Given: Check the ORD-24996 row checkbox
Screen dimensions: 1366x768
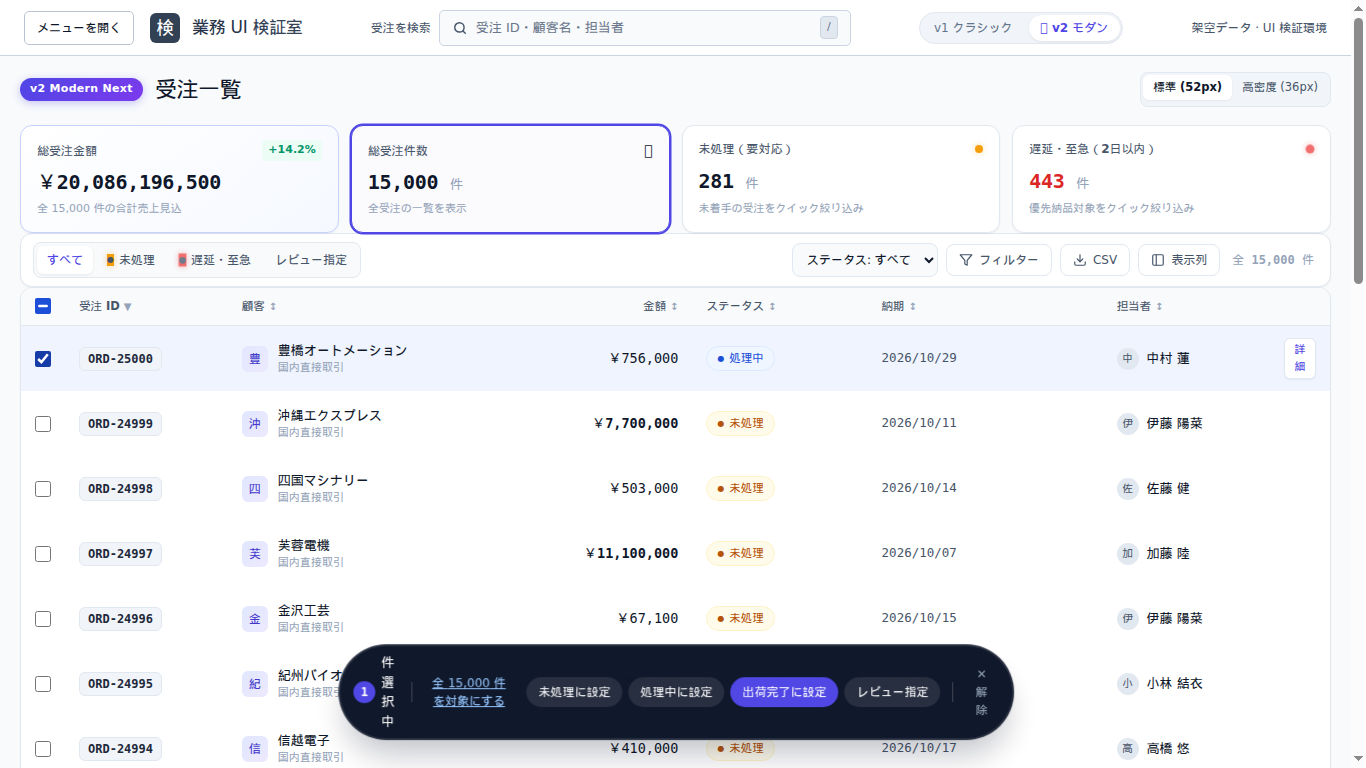Looking at the screenshot, I should 43,619.
